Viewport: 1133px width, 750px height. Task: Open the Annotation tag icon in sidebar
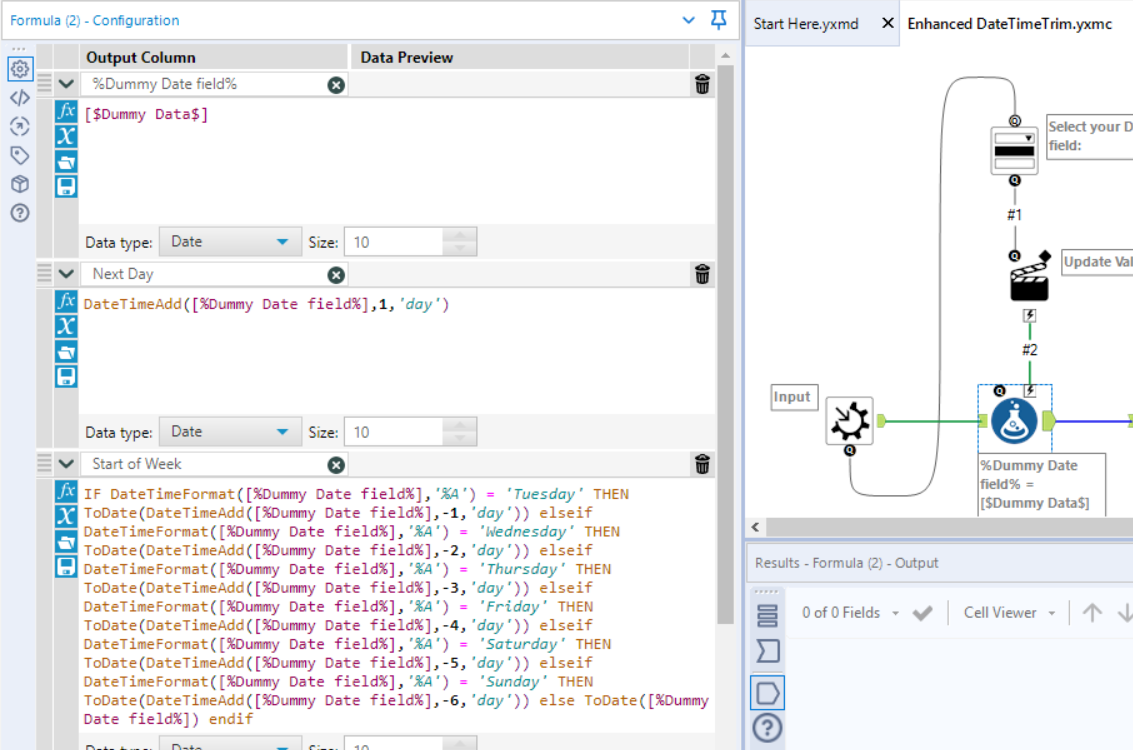[x=19, y=155]
